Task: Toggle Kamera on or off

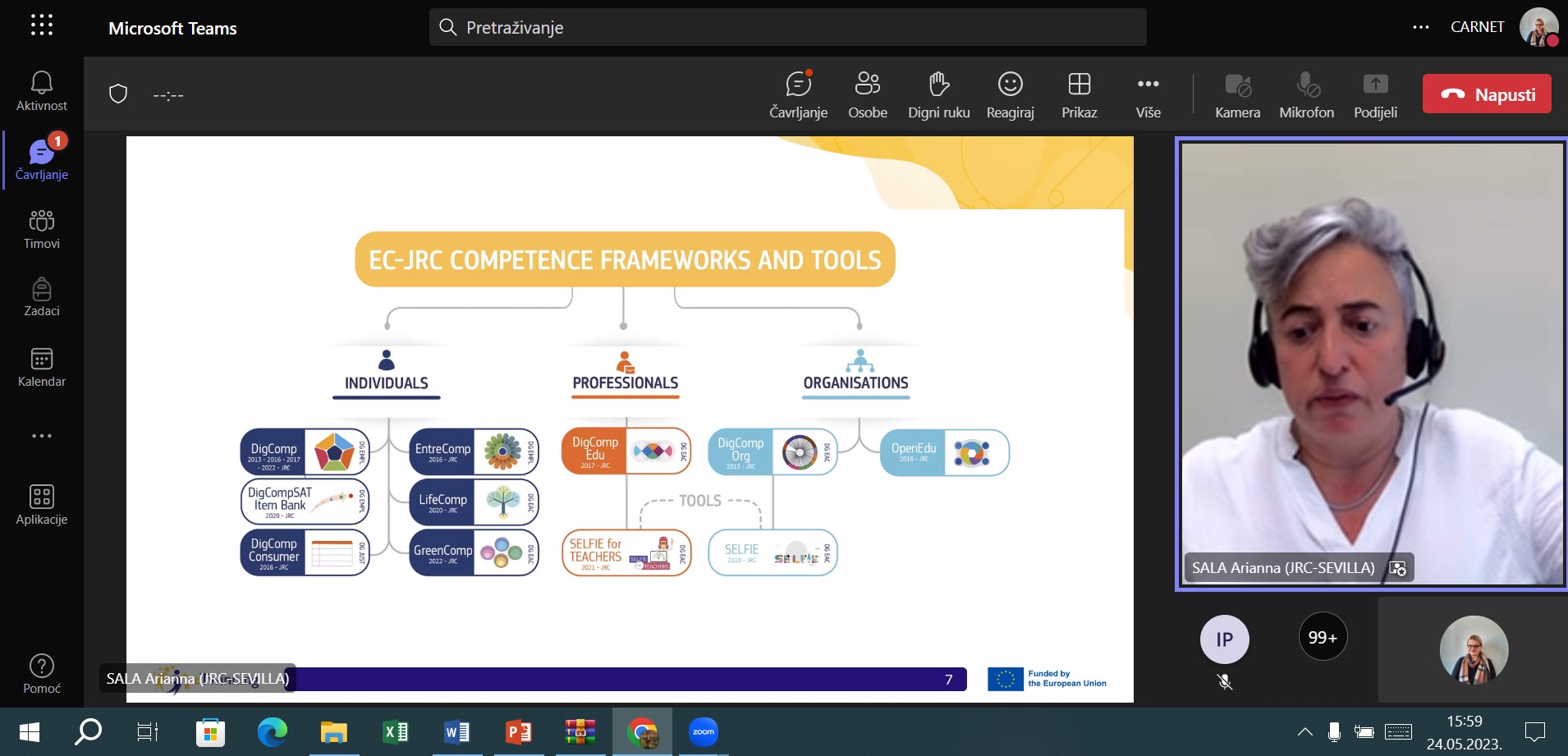Action: coord(1238,95)
